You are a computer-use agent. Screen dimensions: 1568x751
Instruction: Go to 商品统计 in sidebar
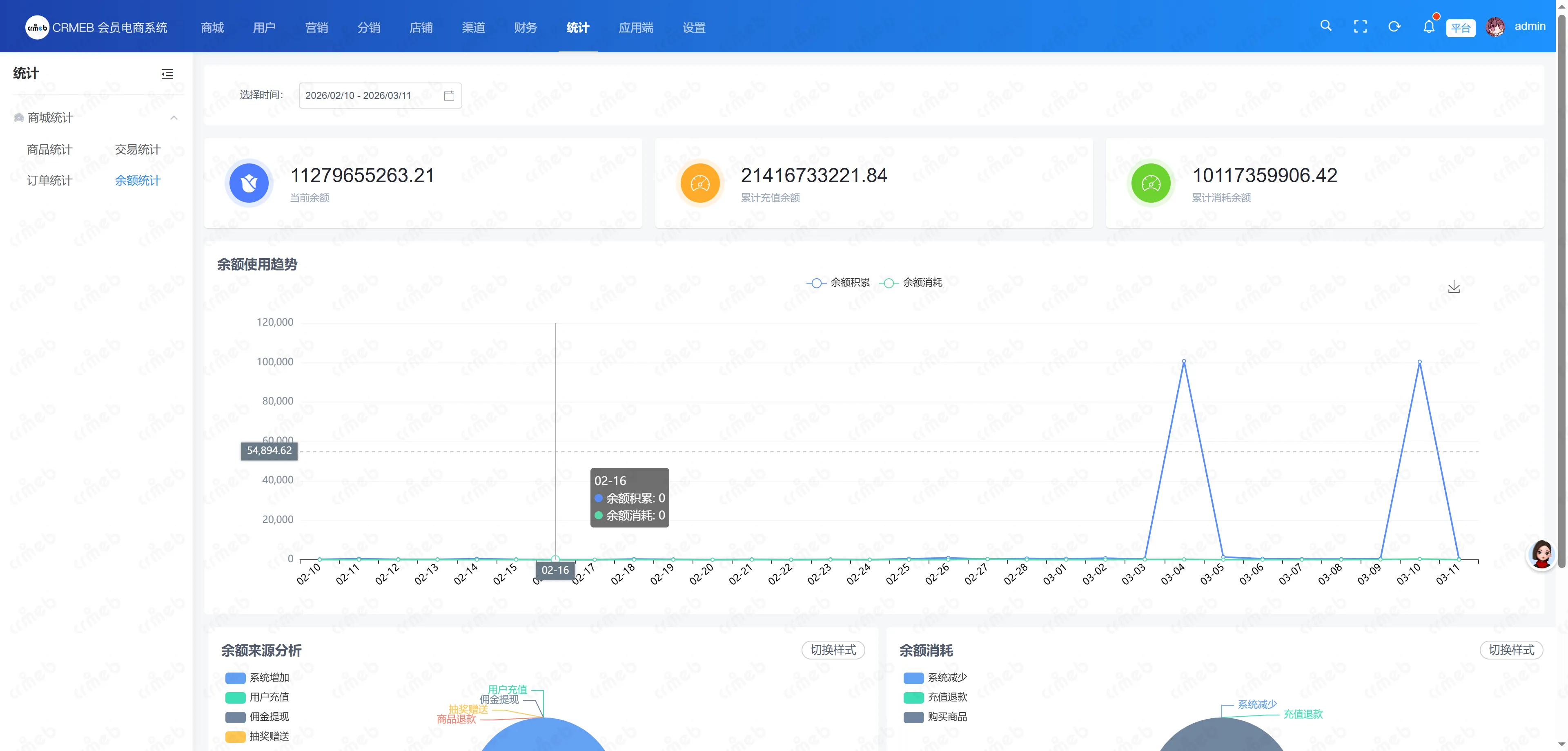(50, 150)
